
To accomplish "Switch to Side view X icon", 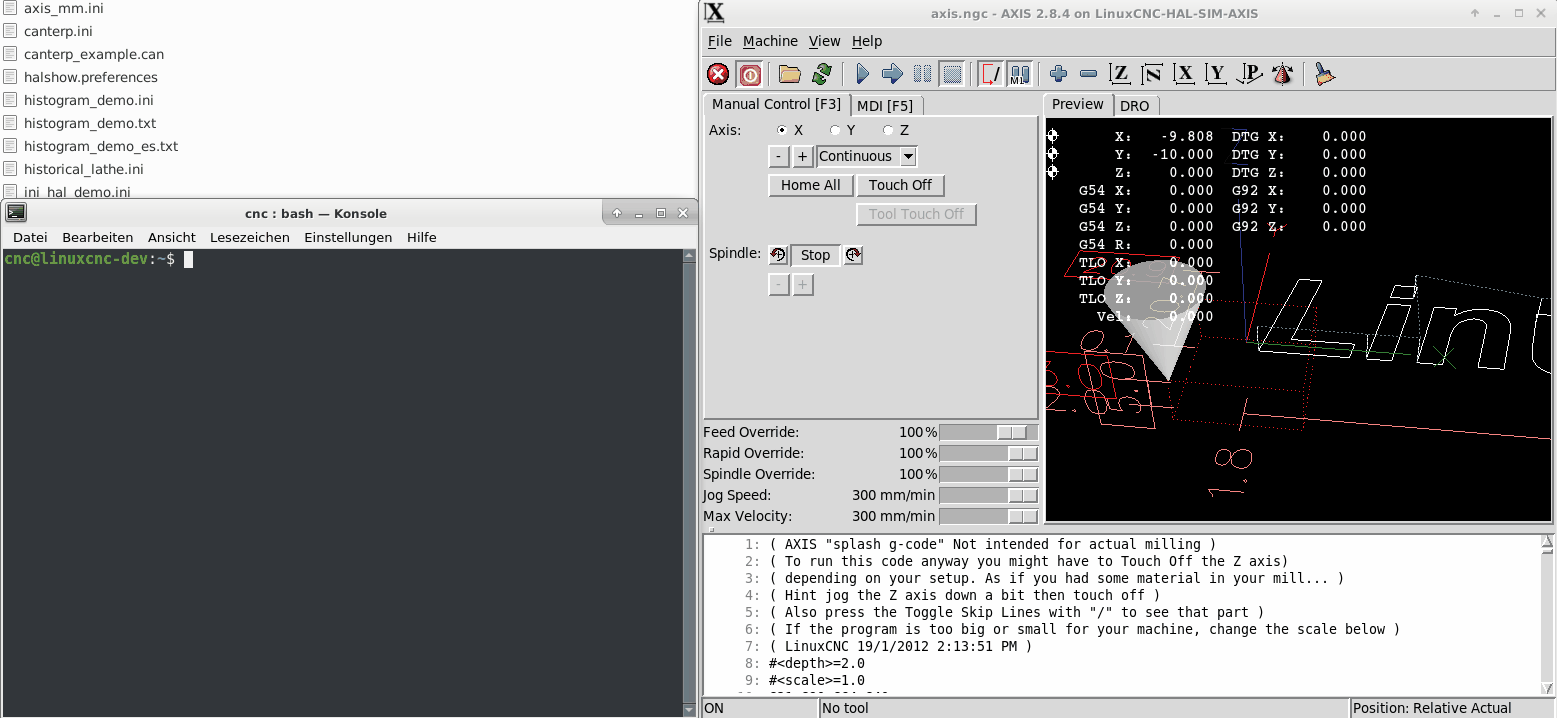I will tap(1185, 74).
